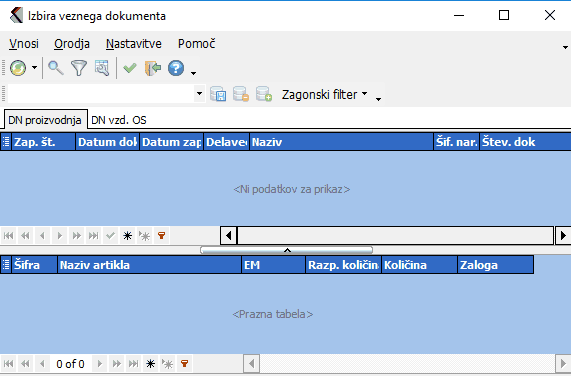Viewport: 571px width, 376px height.
Task: Save bookmark asterisk in lower navigator
Action: coord(150,363)
